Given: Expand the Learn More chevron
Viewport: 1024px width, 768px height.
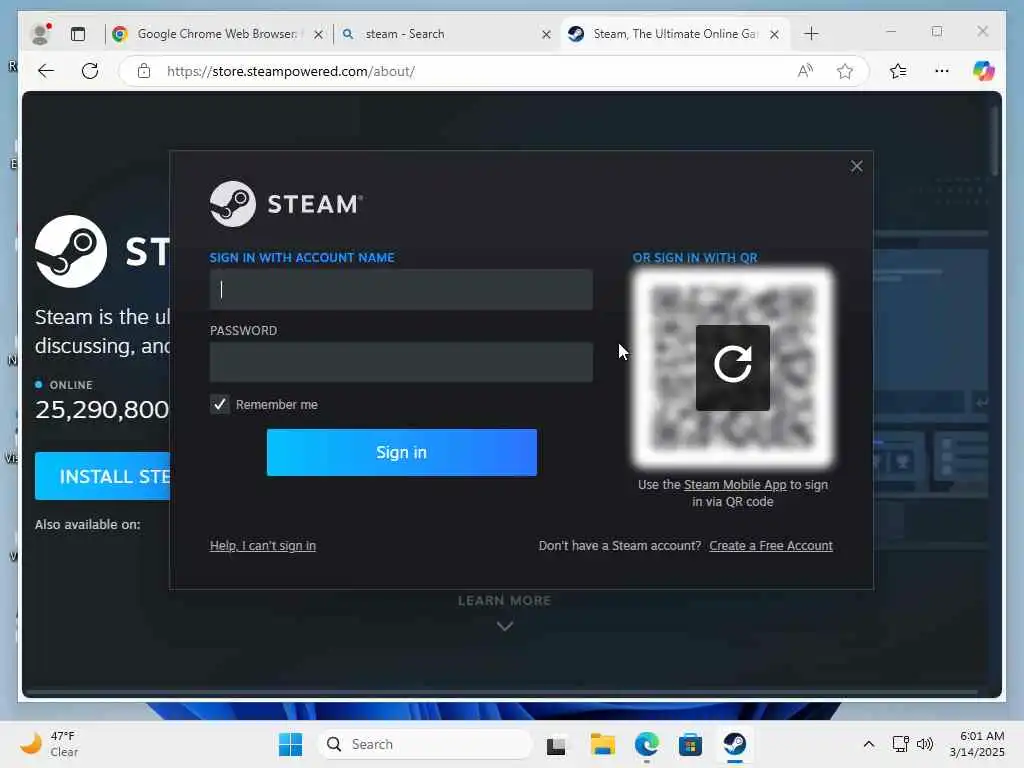Looking at the screenshot, I should [504, 626].
